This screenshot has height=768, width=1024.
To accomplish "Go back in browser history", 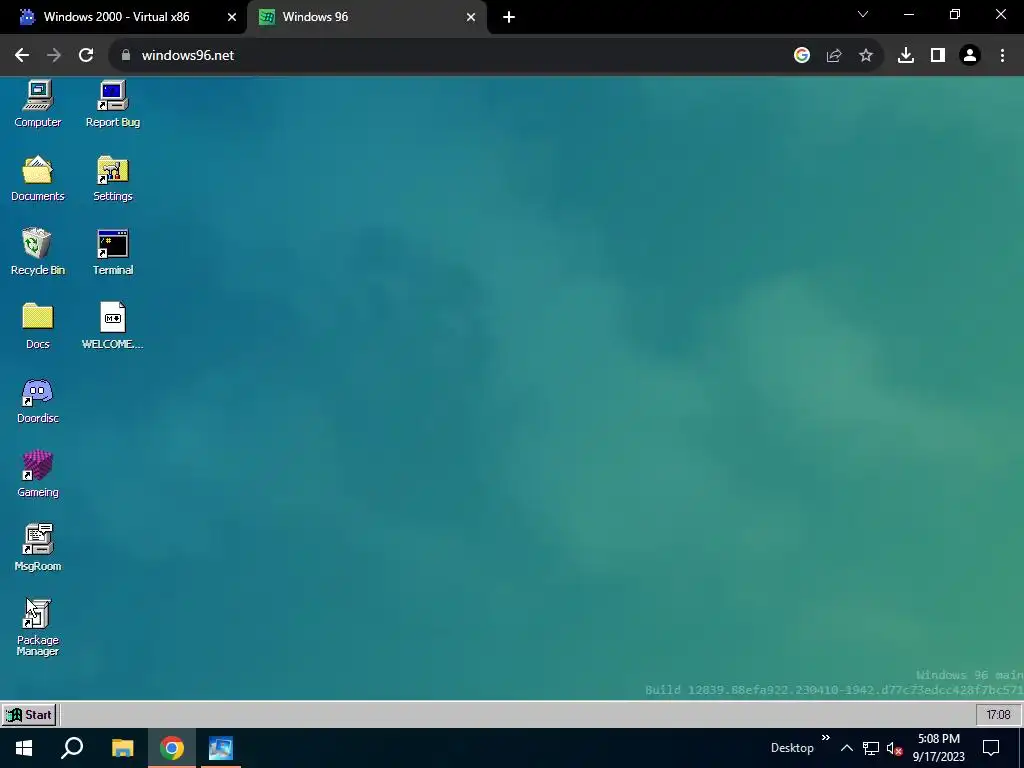I will tap(22, 56).
